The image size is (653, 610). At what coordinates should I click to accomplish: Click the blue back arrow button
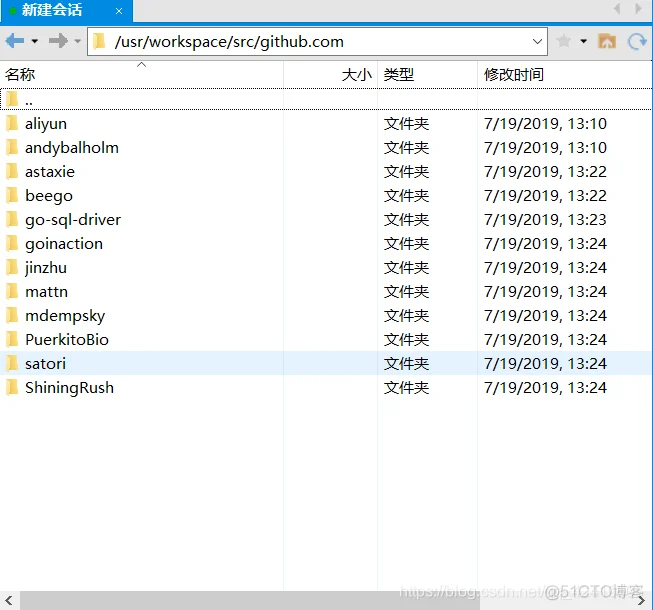(x=15, y=41)
